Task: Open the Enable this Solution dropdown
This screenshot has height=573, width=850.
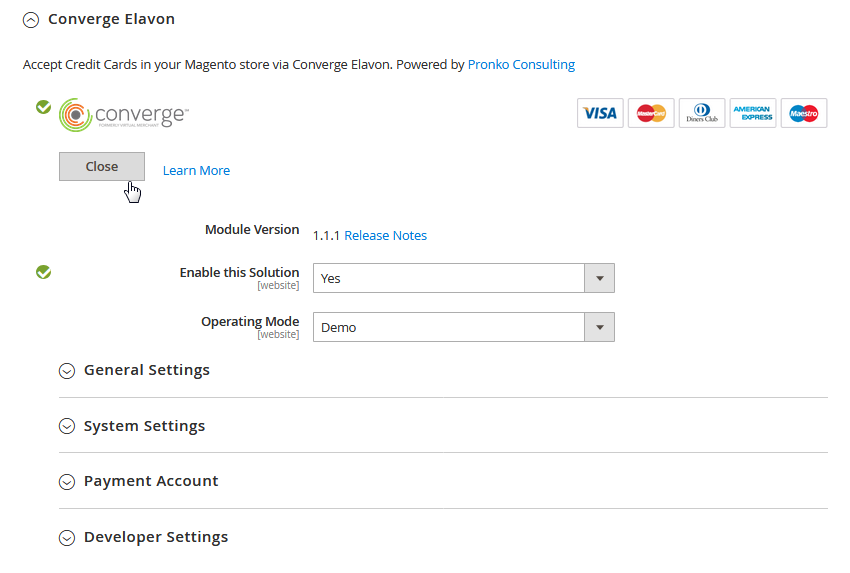Action: [x=463, y=278]
